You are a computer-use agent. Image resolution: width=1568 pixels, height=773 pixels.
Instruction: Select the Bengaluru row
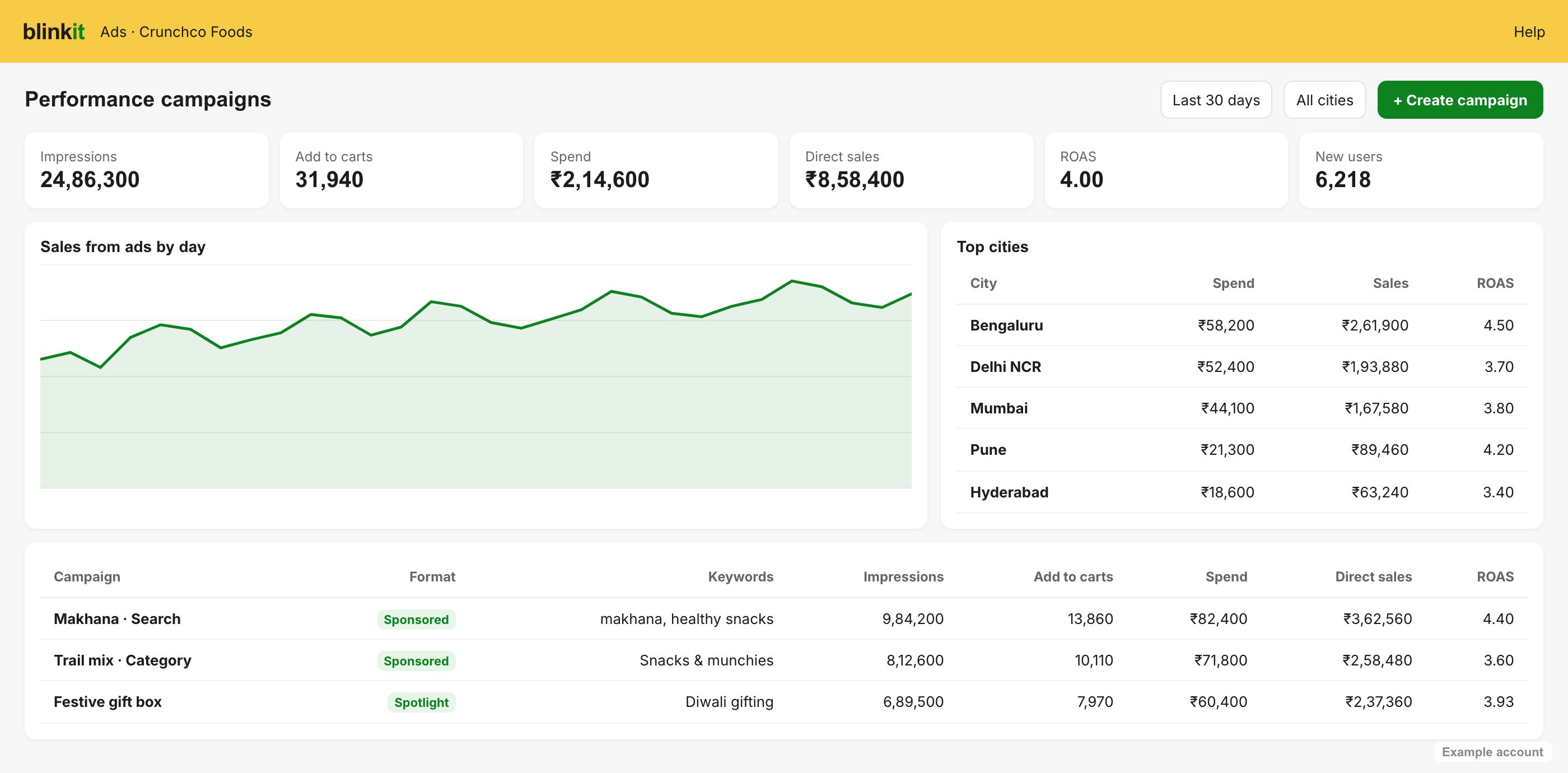pos(1242,325)
